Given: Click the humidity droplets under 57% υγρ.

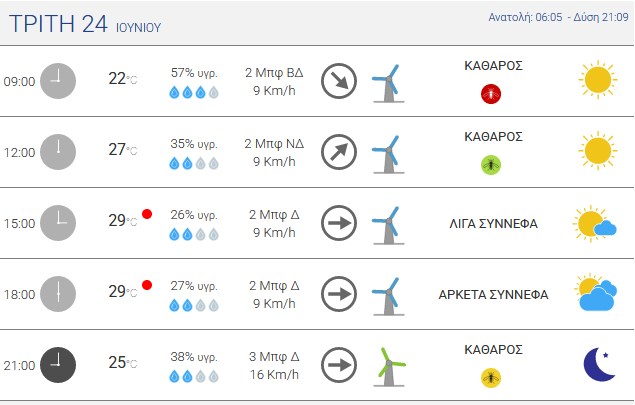Looking at the screenshot, I should [194, 93].
